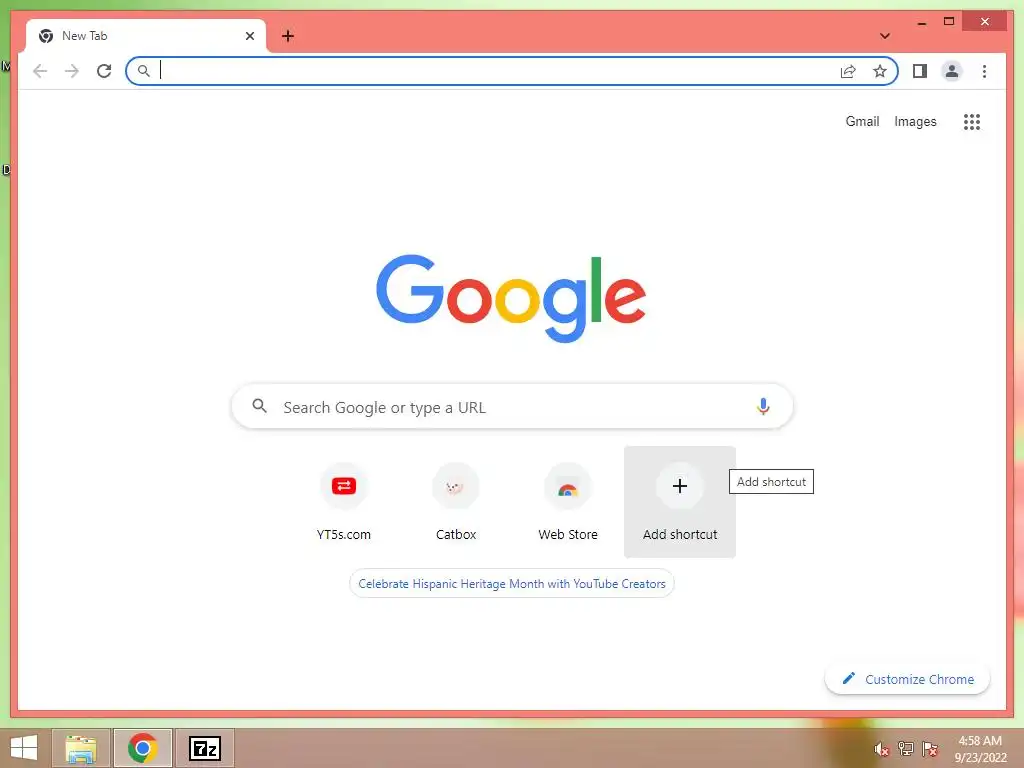Open the Google apps grid
Screen dimensions: 1024x768
972,121
